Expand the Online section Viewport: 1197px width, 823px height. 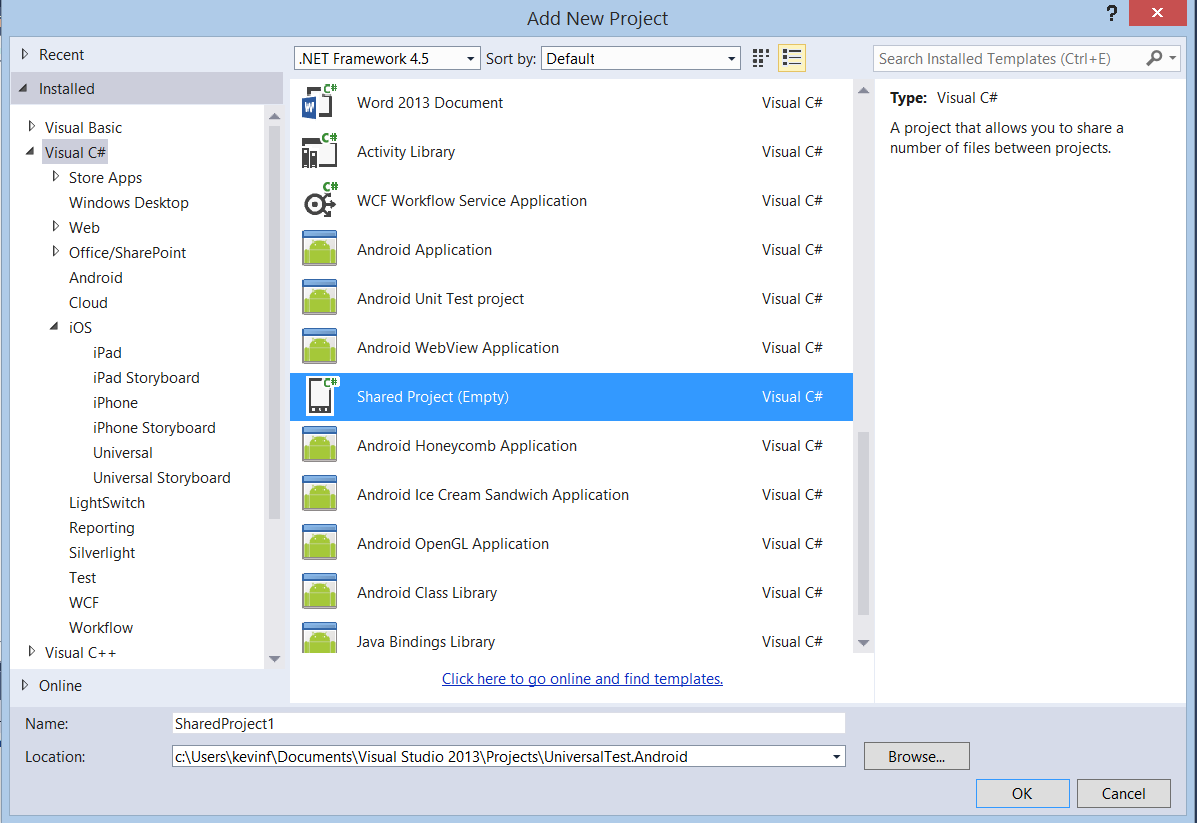pos(24,685)
